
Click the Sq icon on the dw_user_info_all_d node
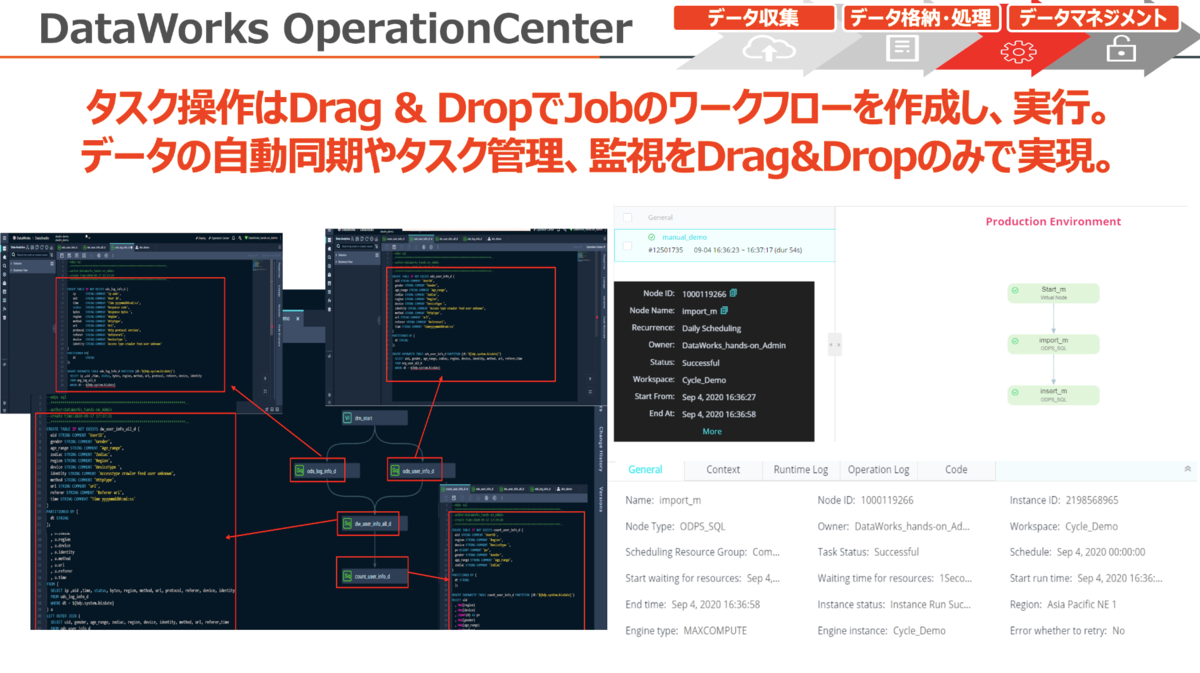[346, 523]
